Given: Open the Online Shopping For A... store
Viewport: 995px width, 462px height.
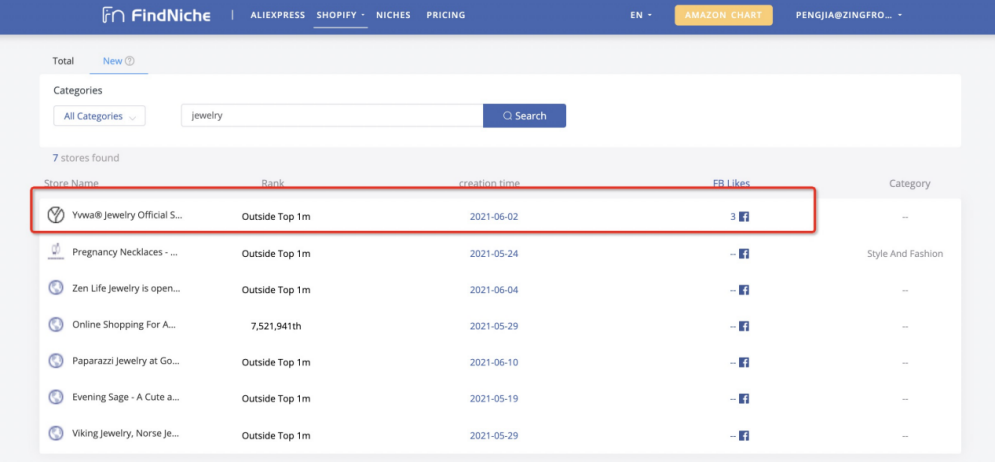Looking at the screenshot, I should (124, 325).
